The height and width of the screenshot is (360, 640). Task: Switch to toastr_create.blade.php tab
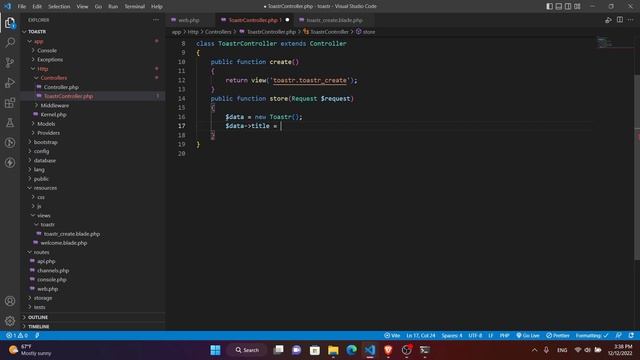[x=334, y=20]
